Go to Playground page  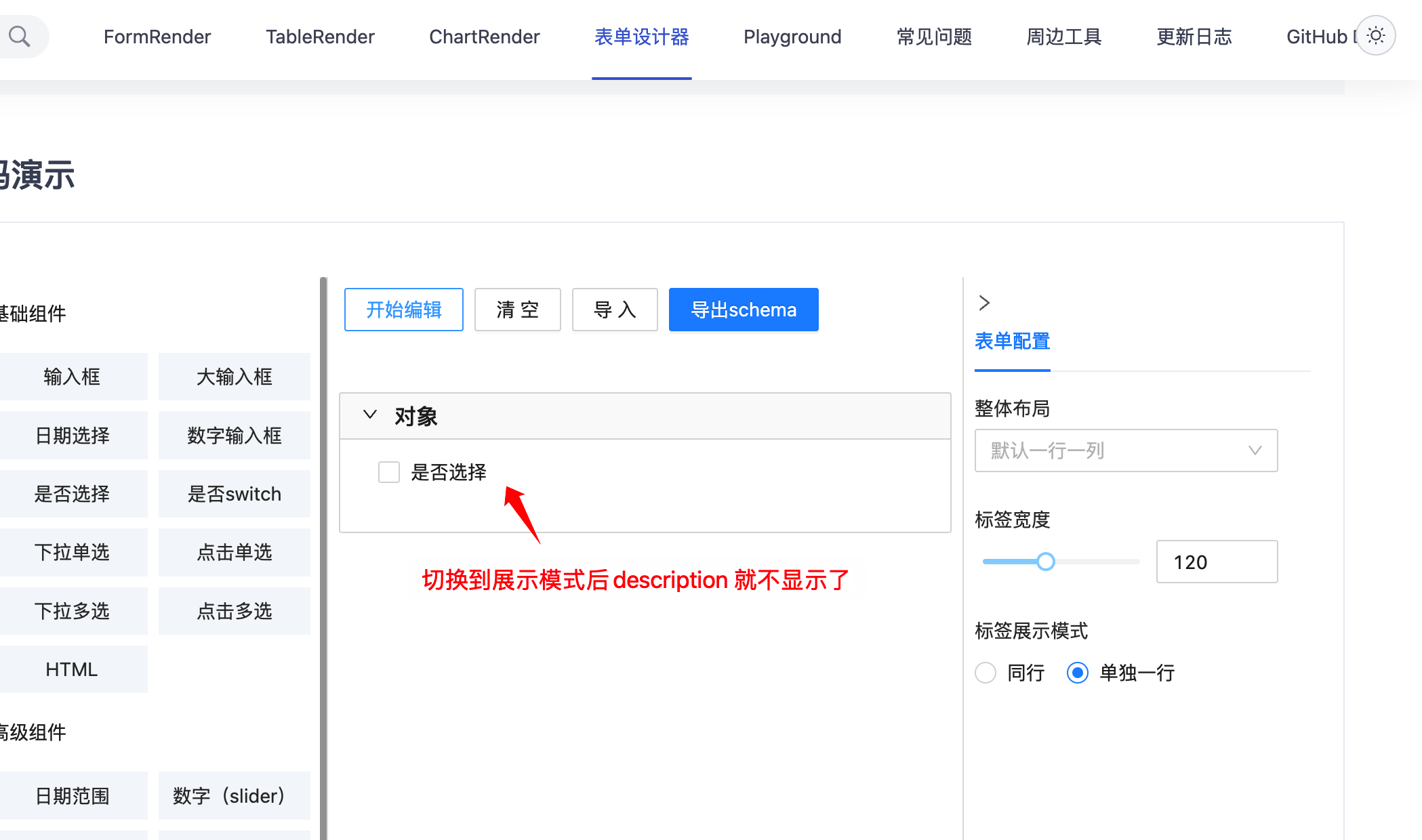pos(792,37)
